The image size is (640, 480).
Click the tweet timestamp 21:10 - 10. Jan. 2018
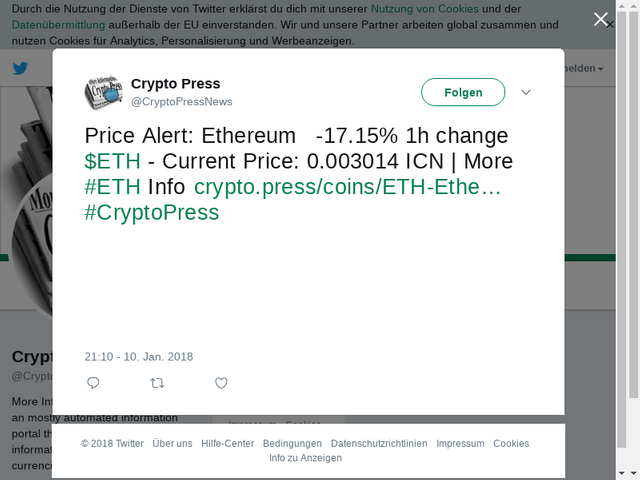(x=139, y=357)
